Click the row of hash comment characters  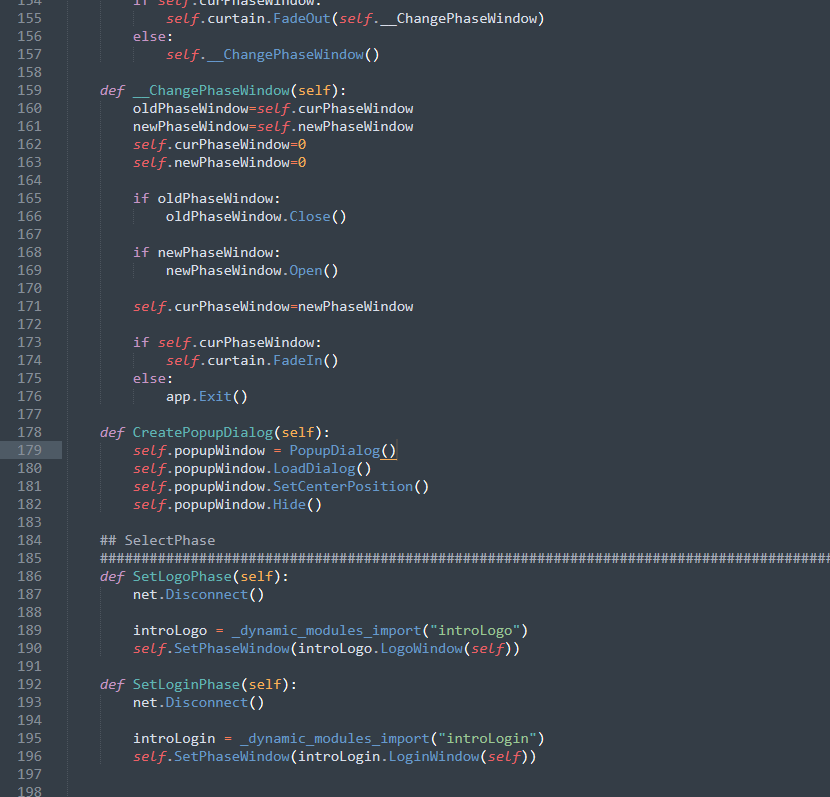[x=460, y=559]
